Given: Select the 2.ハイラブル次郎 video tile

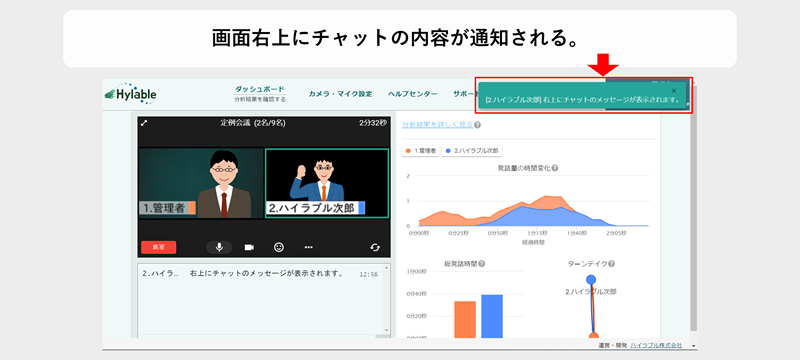Looking at the screenshot, I should (327, 184).
